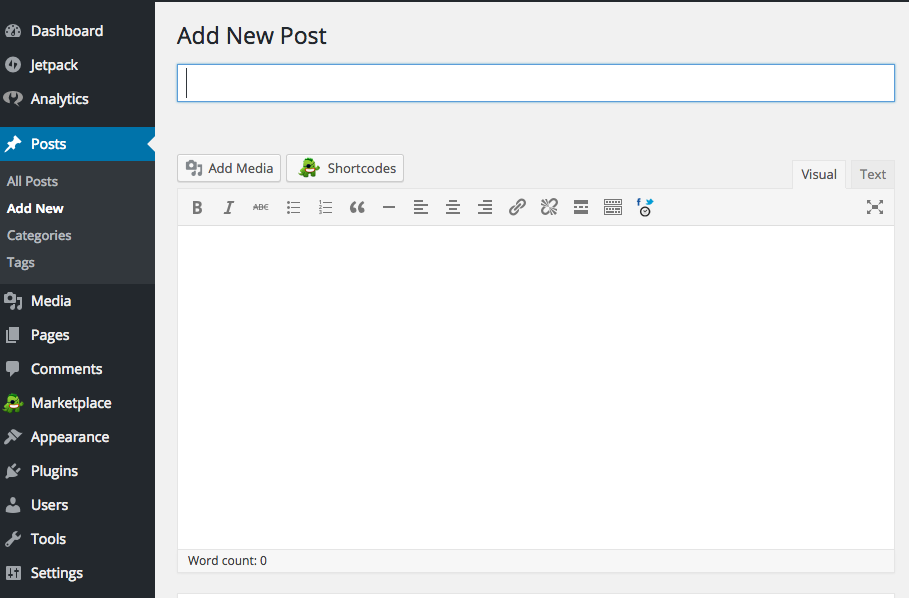
Task: Insert or edit a link
Action: click(x=517, y=207)
